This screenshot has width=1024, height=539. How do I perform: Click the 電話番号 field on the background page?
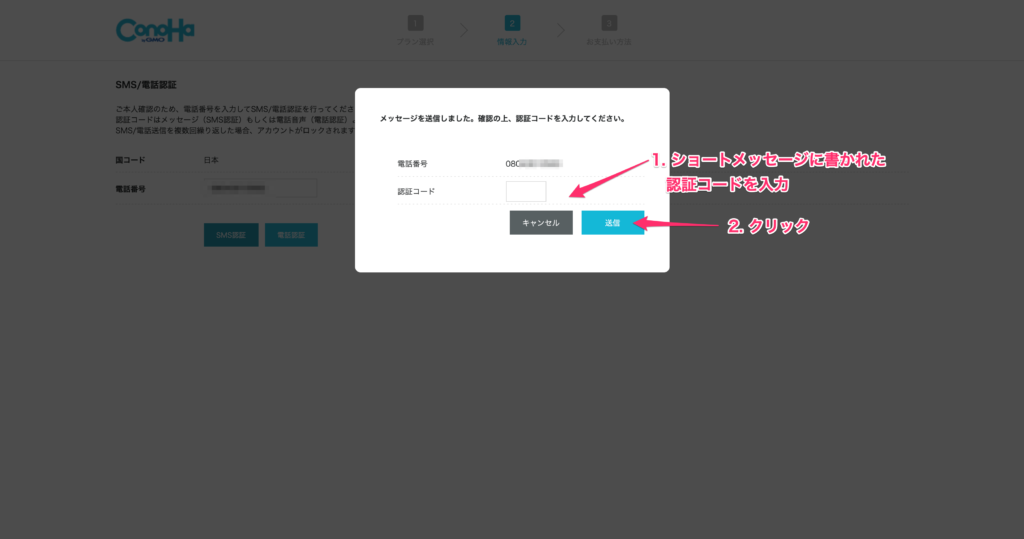click(x=261, y=189)
